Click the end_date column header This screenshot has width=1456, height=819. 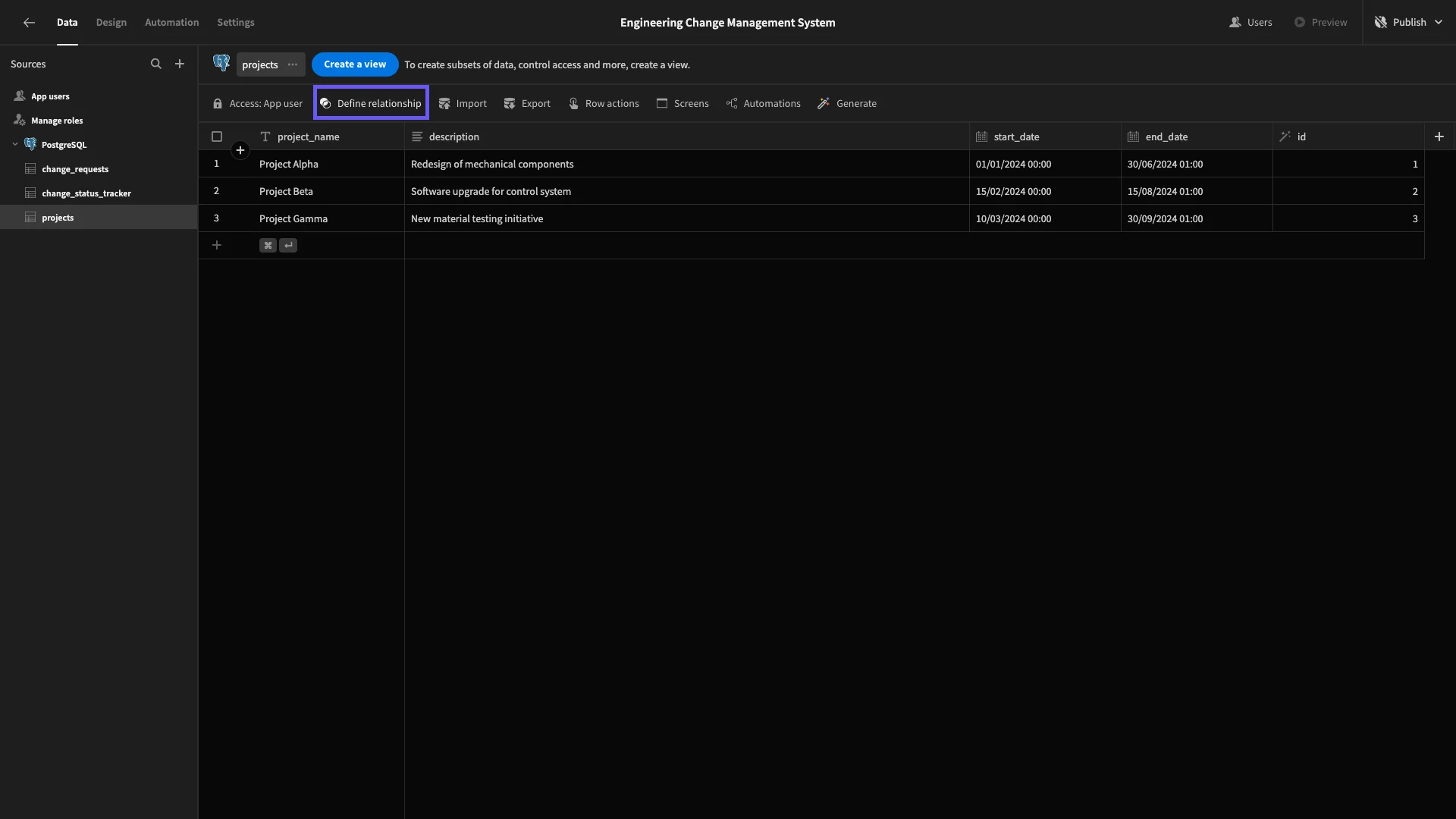point(1197,136)
